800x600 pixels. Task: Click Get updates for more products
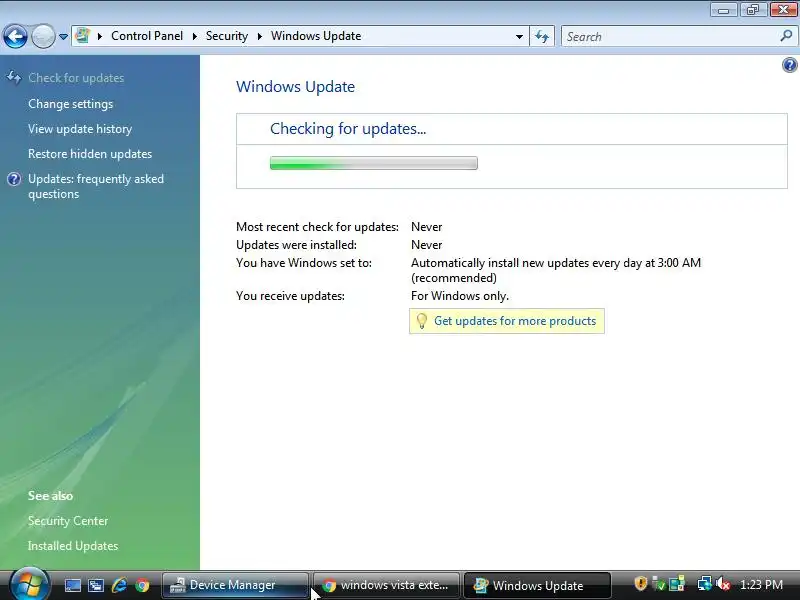515,321
